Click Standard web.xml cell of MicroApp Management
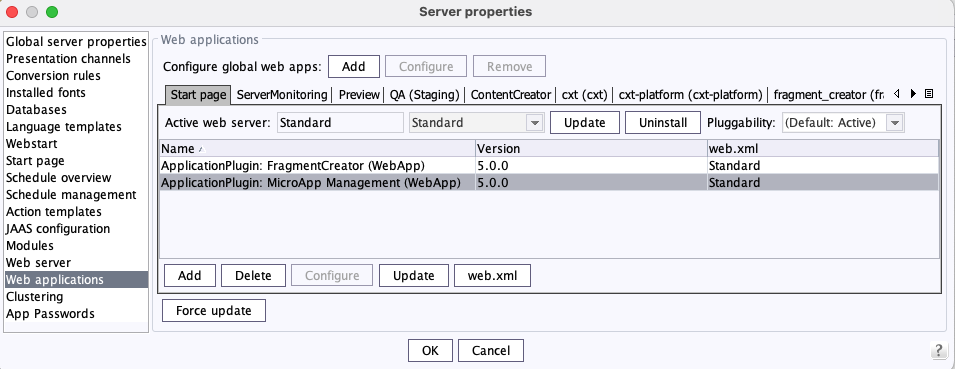 [x=823, y=183]
